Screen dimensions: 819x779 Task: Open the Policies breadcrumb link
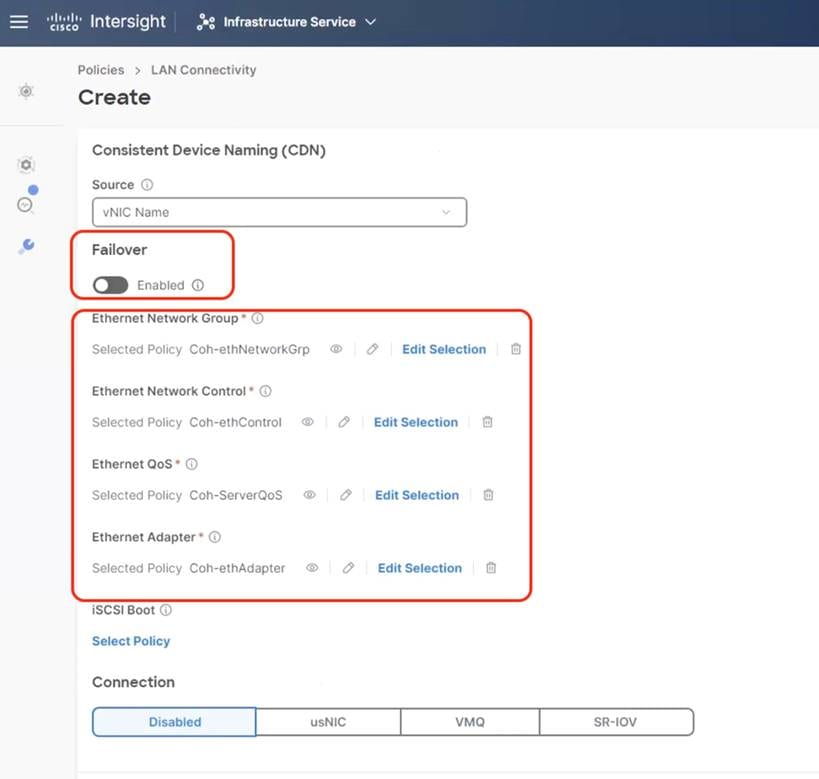pyautogui.click(x=100, y=69)
